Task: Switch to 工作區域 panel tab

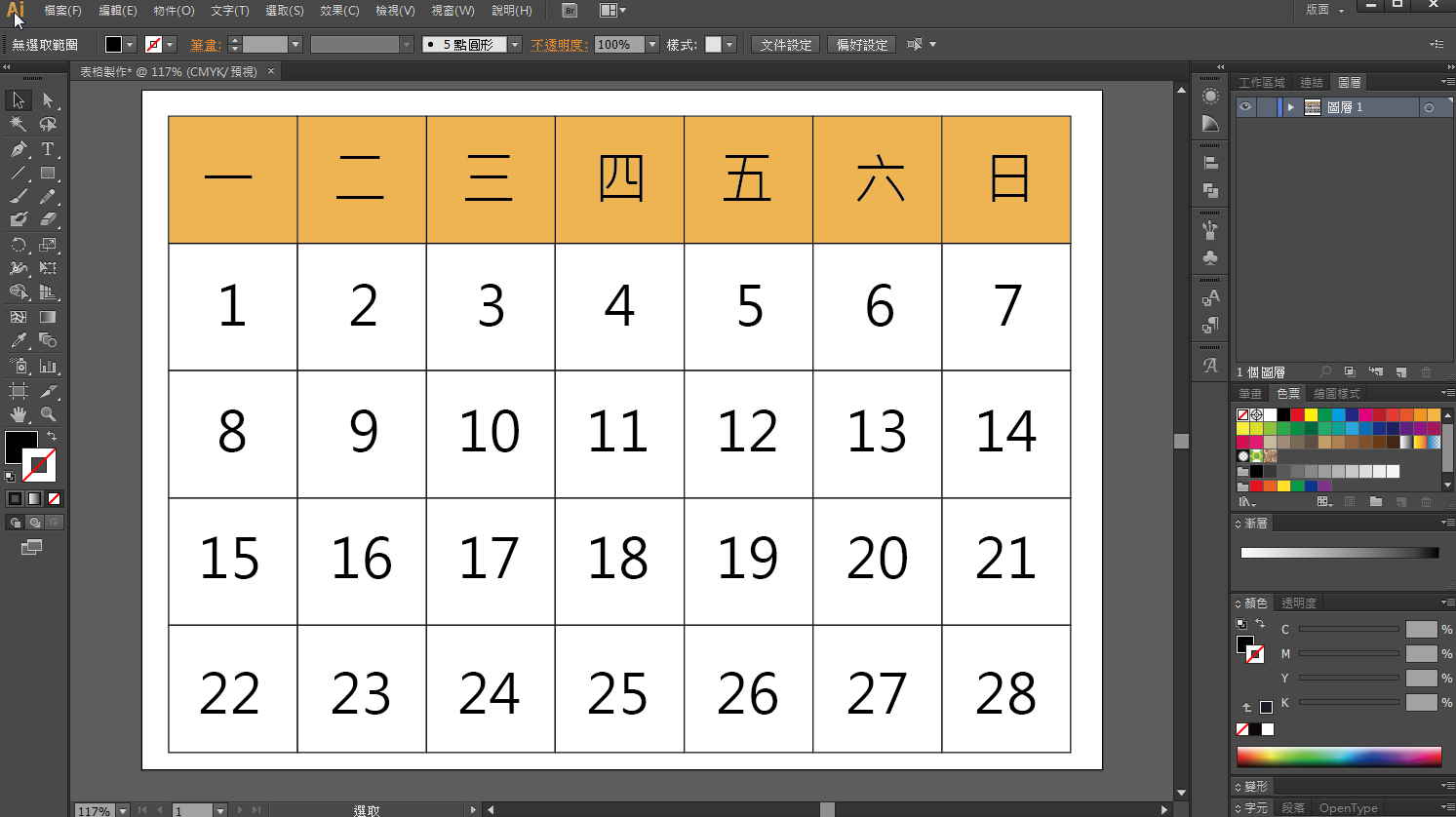Action: point(1261,83)
